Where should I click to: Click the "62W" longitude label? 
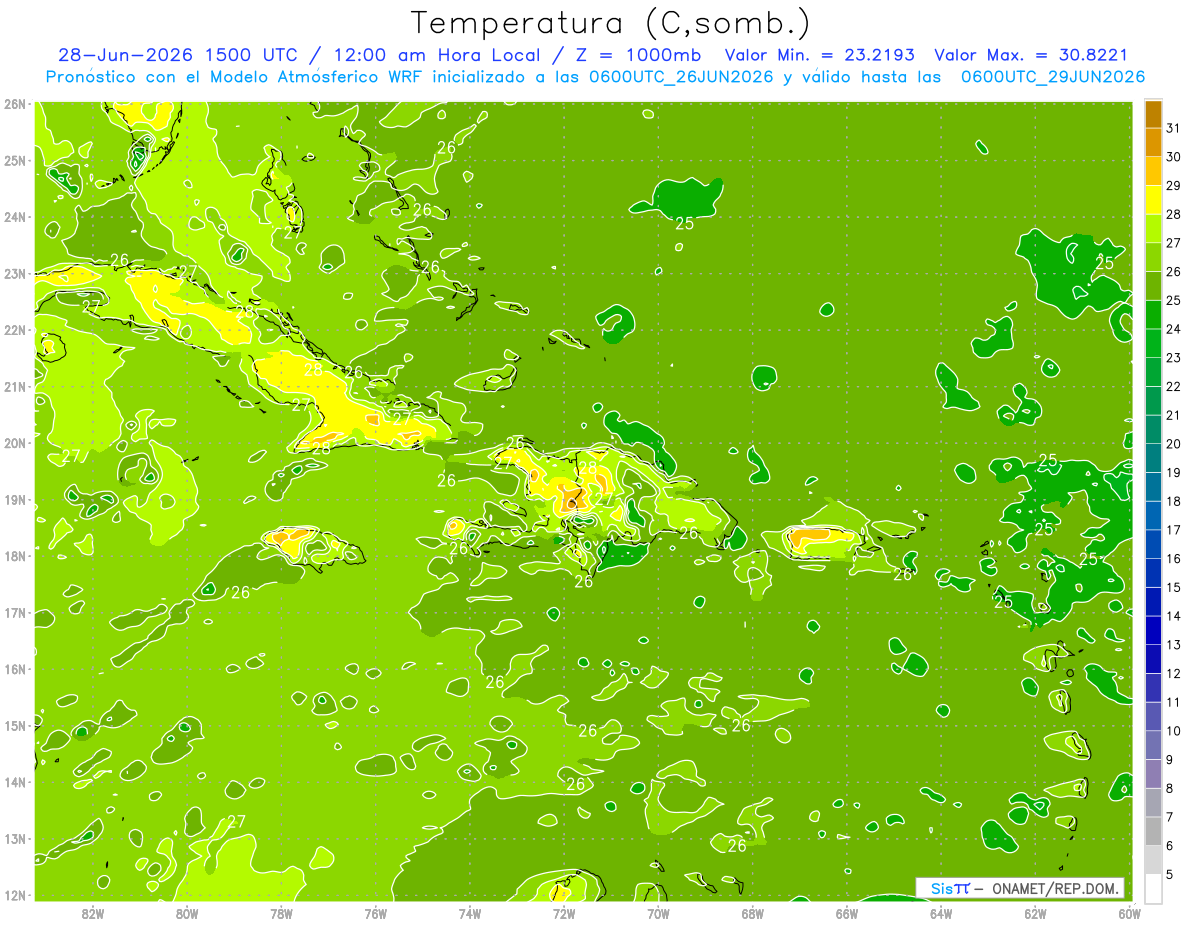pos(1035,914)
